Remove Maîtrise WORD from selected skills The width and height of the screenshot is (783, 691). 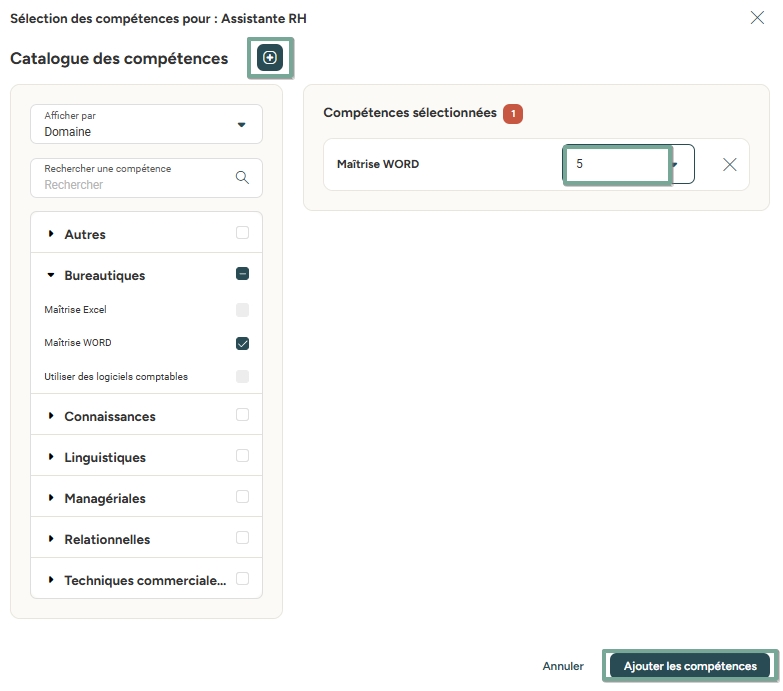(x=729, y=165)
